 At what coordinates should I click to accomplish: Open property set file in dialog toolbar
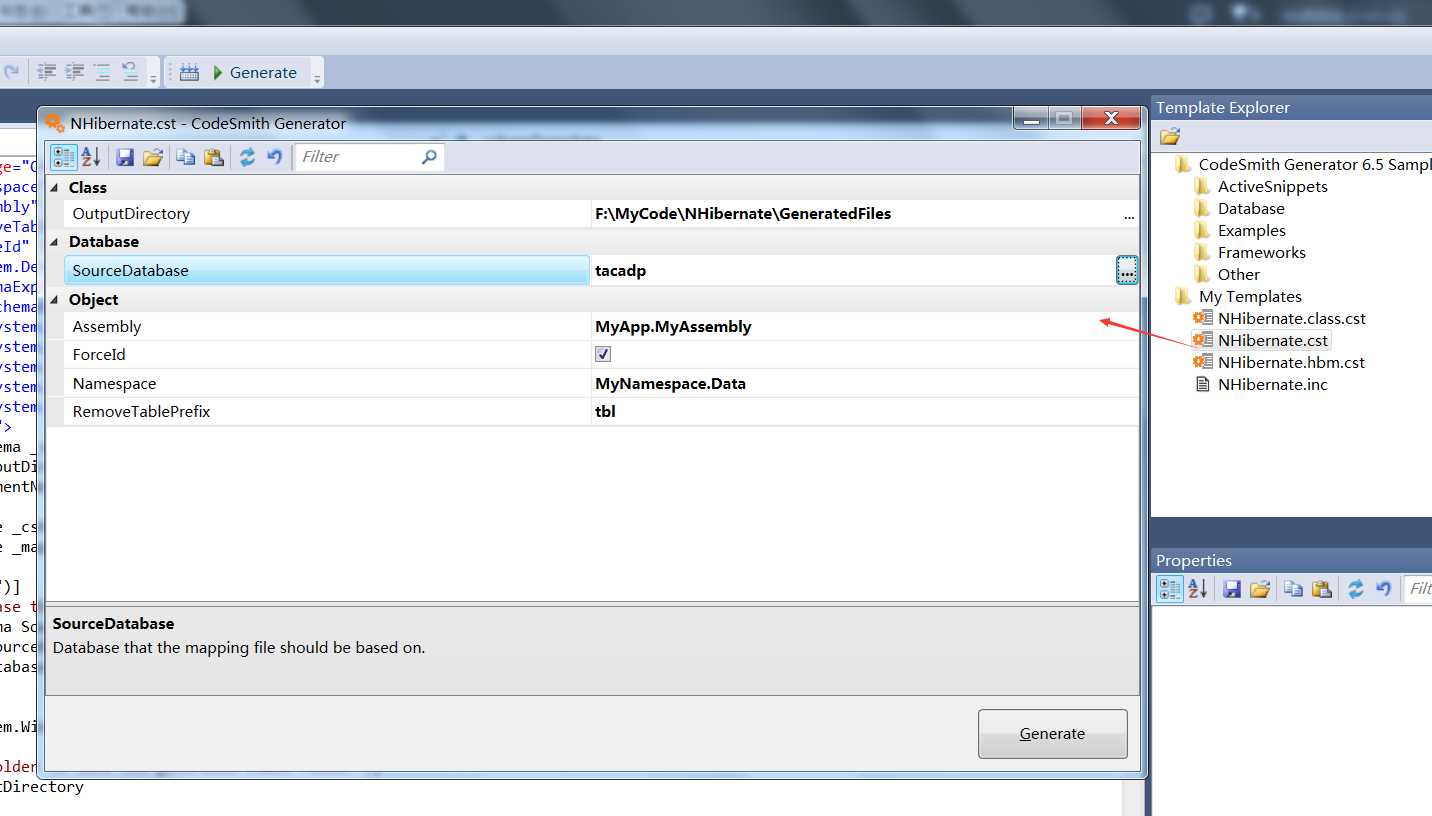[x=152, y=157]
